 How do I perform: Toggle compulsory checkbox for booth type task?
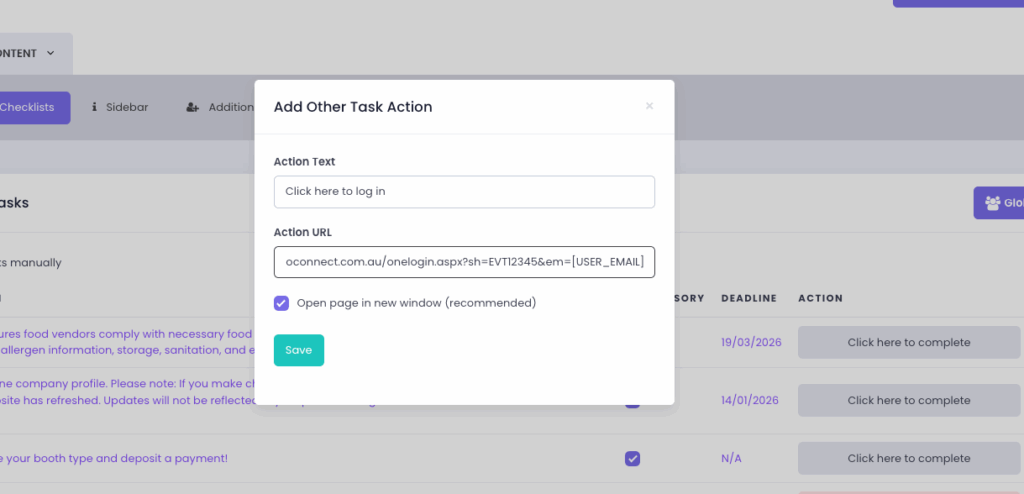point(632,458)
